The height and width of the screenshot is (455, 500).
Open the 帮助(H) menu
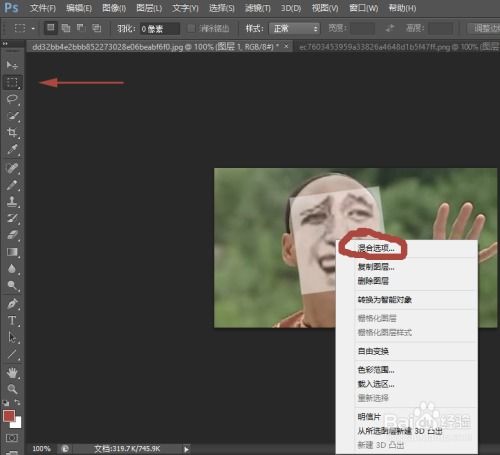tap(402, 8)
